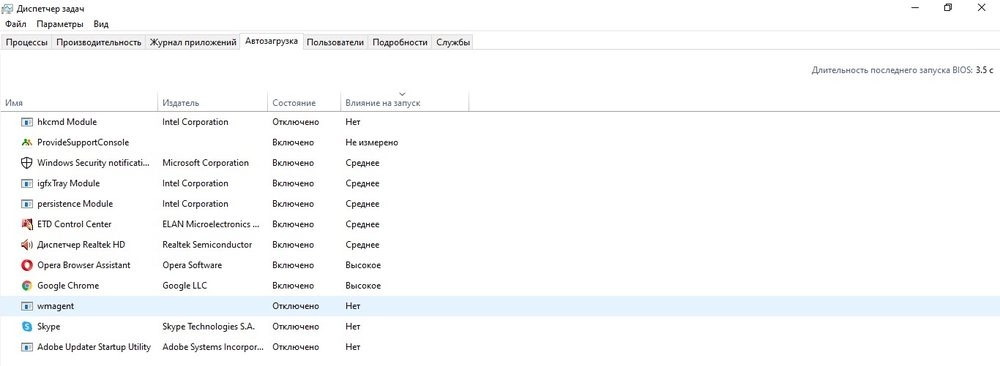Screen dimensions: 1000x366
Task: Select the Автозагрузка tab
Action: point(271,41)
